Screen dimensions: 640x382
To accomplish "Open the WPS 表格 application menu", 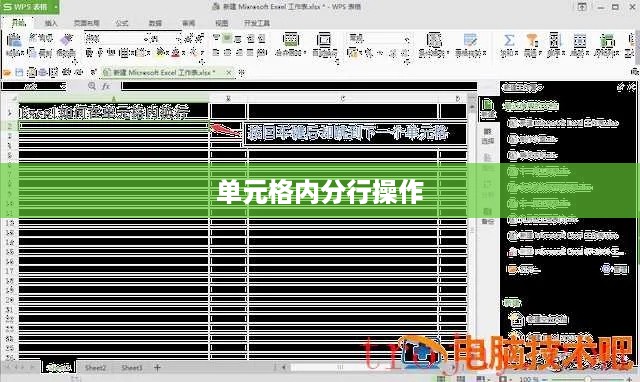I will point(29,7).
